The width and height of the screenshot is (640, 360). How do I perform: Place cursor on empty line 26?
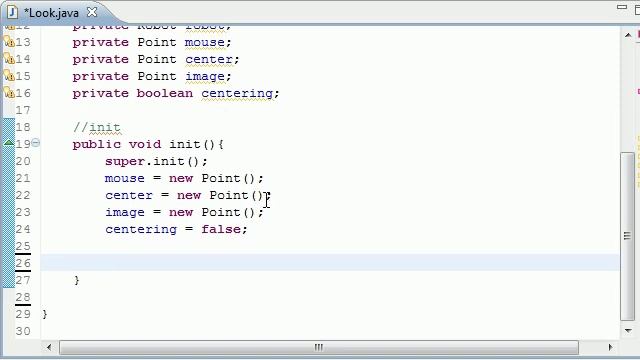[x=330, y=262]
